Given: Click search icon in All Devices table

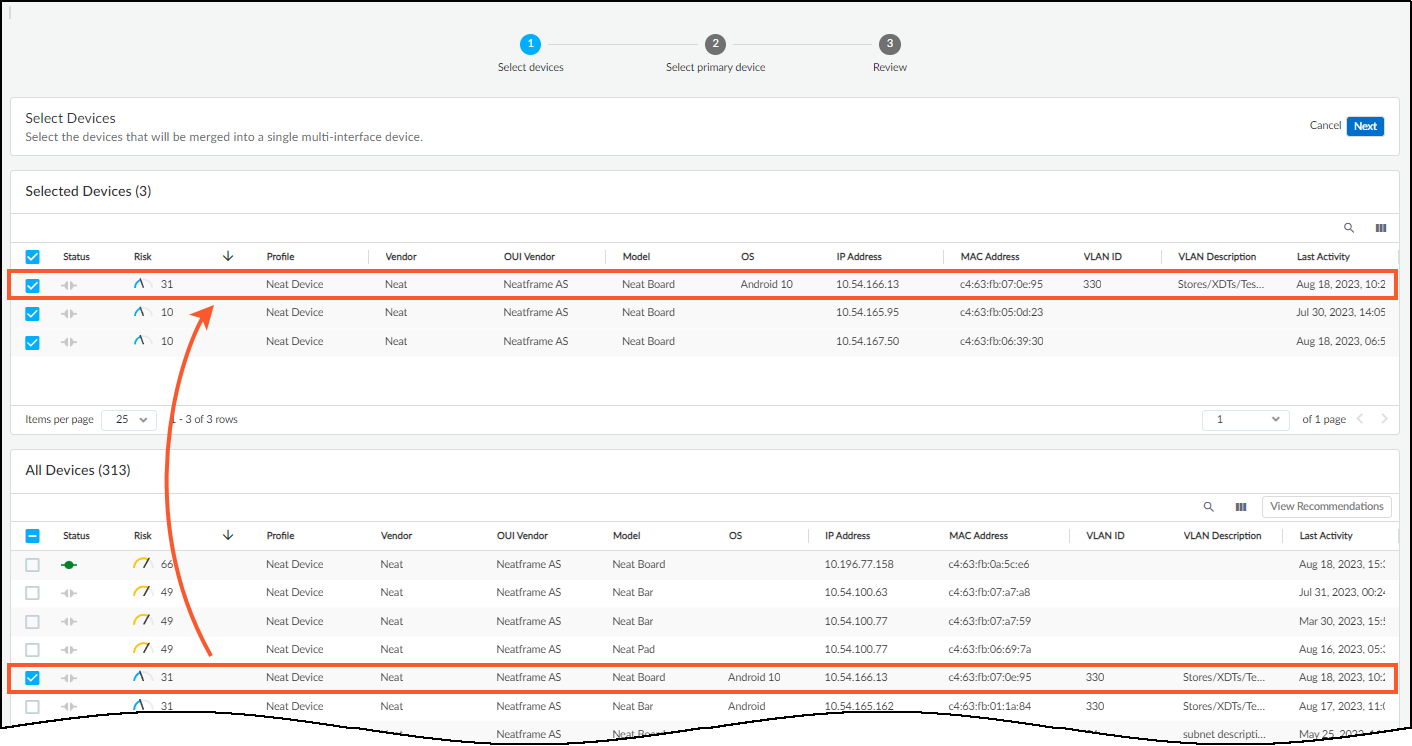Looking at the screenshot, I should 1209,507.
